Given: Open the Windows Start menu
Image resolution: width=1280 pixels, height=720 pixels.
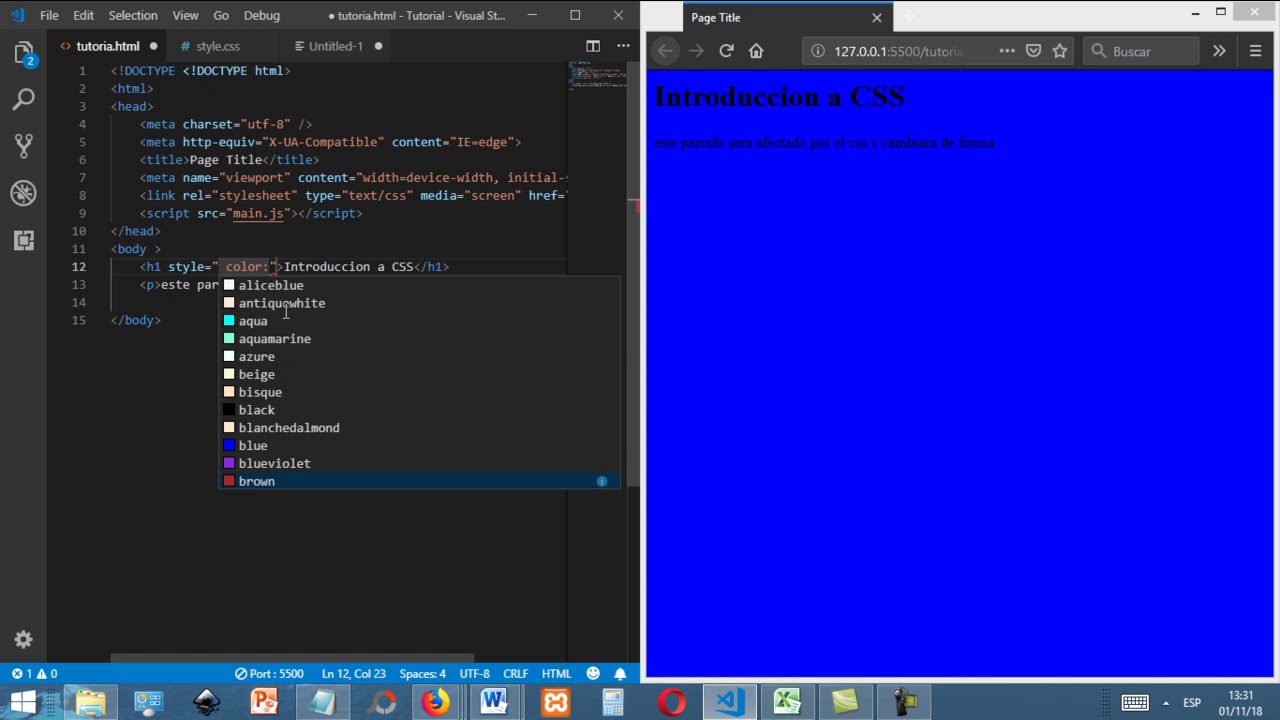Looking at the screenshot, I should 23,702.
